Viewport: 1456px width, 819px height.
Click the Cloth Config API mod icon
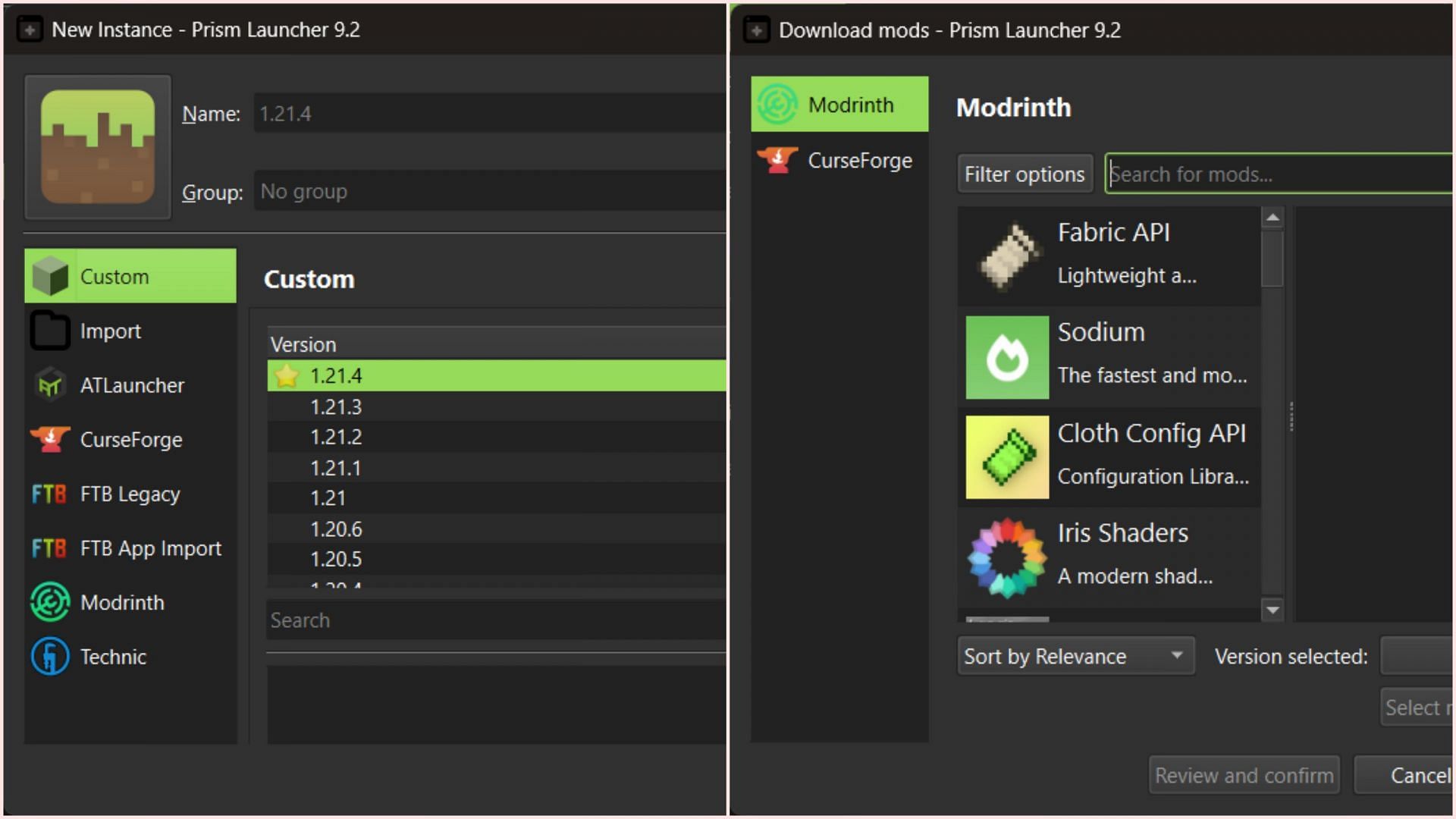(x=1006, y=457)
